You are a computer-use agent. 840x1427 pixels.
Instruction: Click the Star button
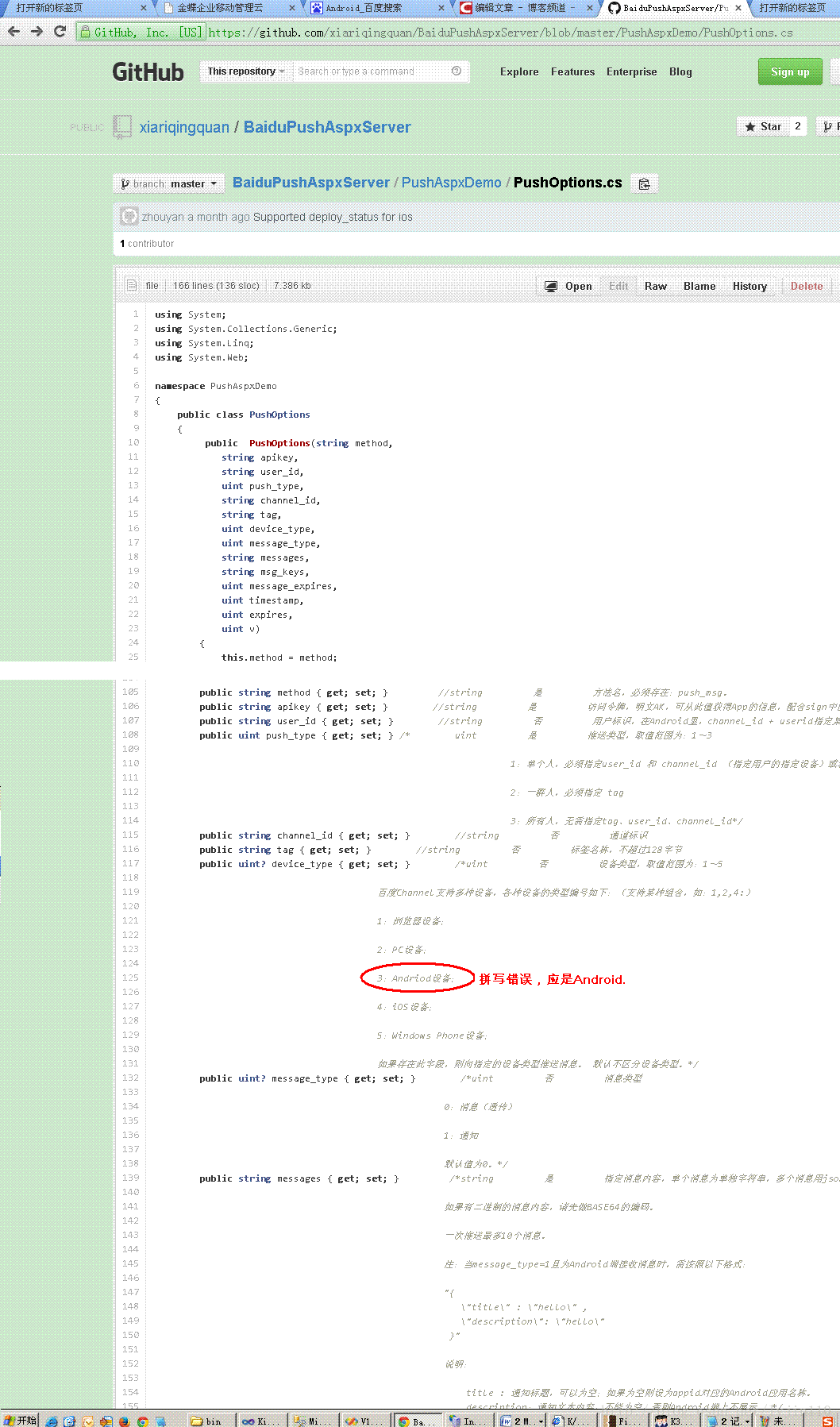[x=763, y=126]
